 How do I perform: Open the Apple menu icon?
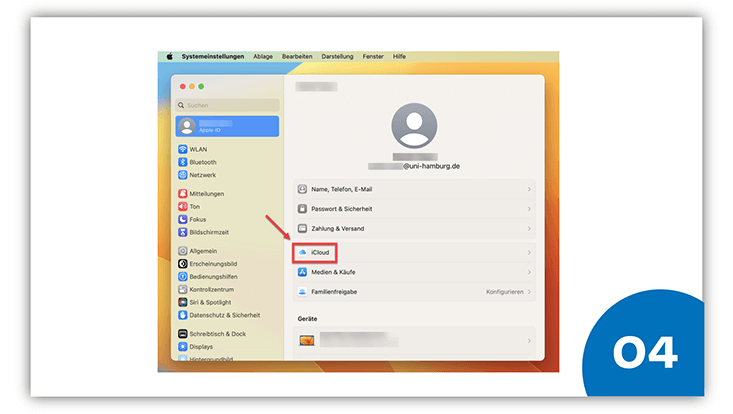170,57
